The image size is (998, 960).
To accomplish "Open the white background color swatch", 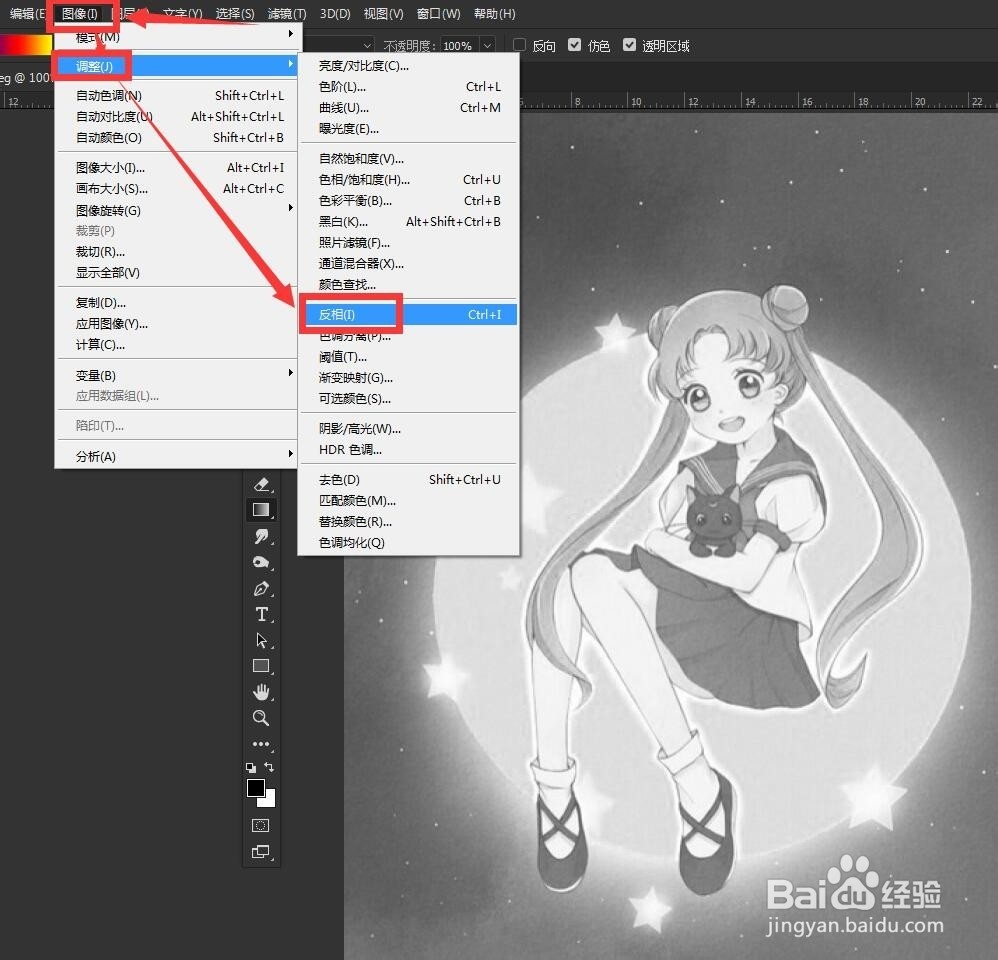I will pyautogui.click(x=269, y=801).
